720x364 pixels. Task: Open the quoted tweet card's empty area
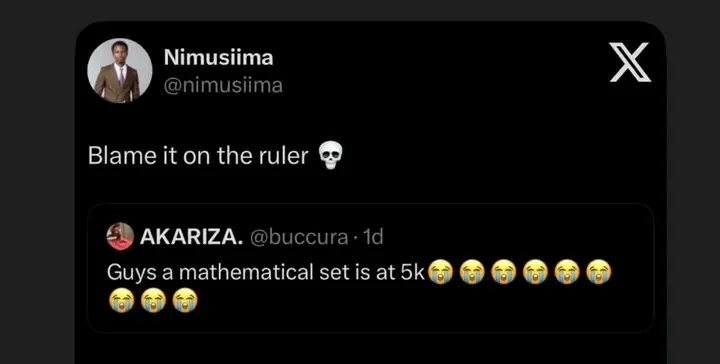[413, 303]
